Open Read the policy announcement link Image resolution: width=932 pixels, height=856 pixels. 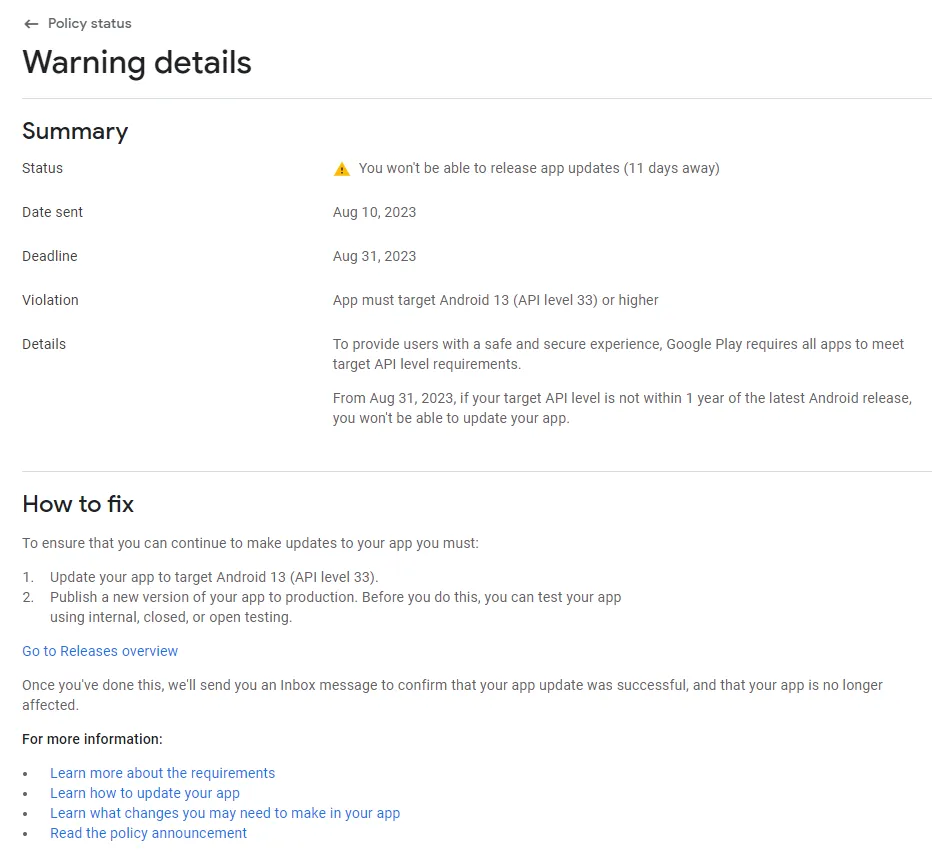pos(148,833)
